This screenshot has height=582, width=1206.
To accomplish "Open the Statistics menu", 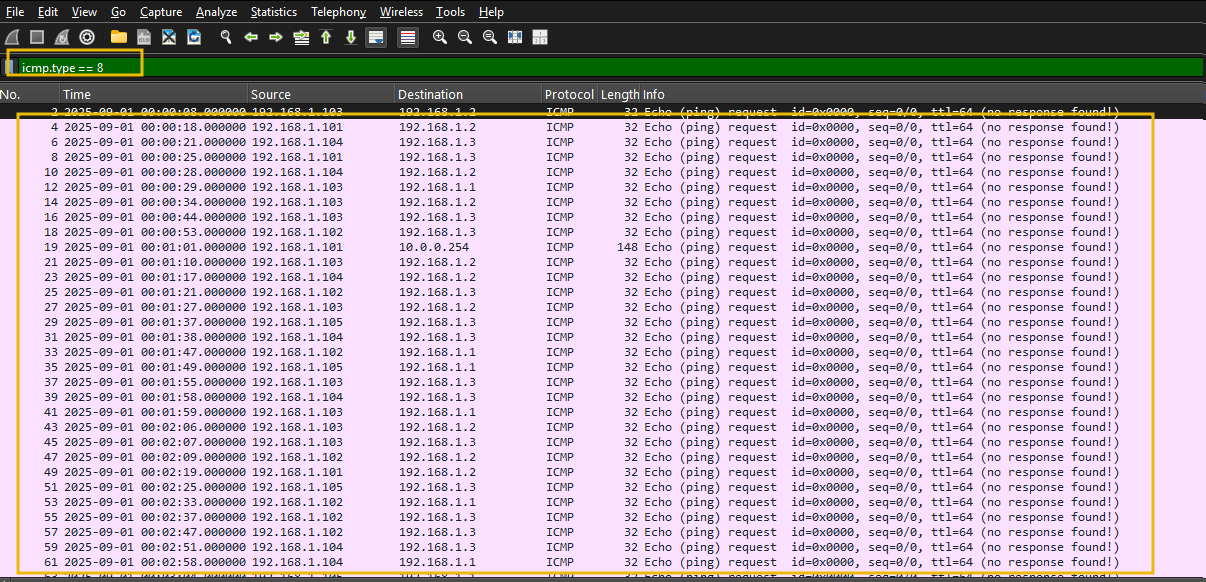I will [273, 12].
